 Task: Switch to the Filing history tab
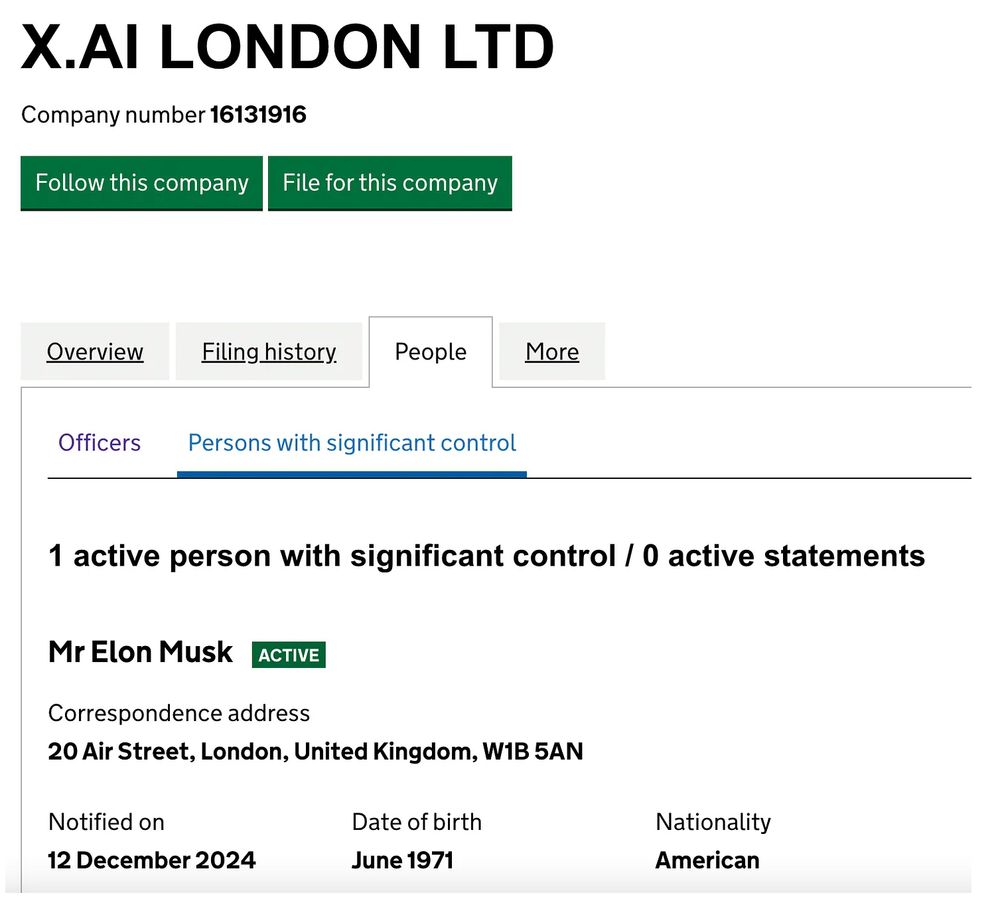pyautogui.click(x=268, y=352)
